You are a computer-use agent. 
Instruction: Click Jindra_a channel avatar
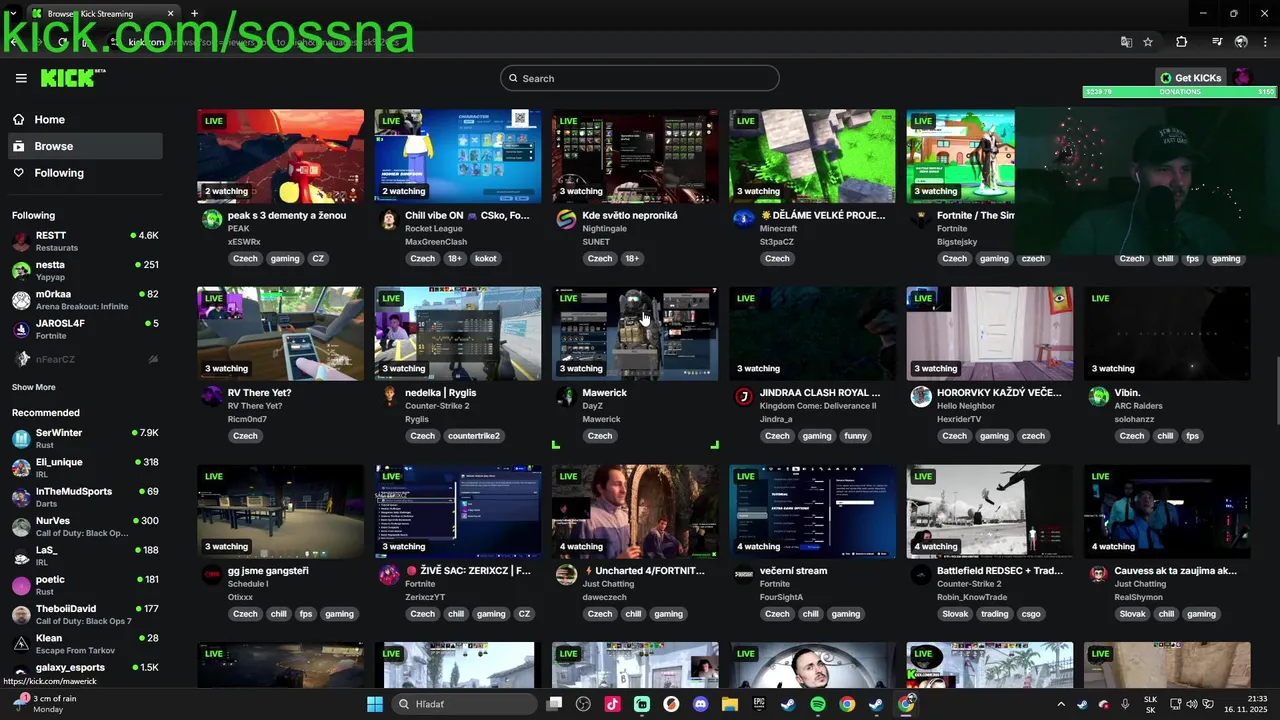point(743,397)
